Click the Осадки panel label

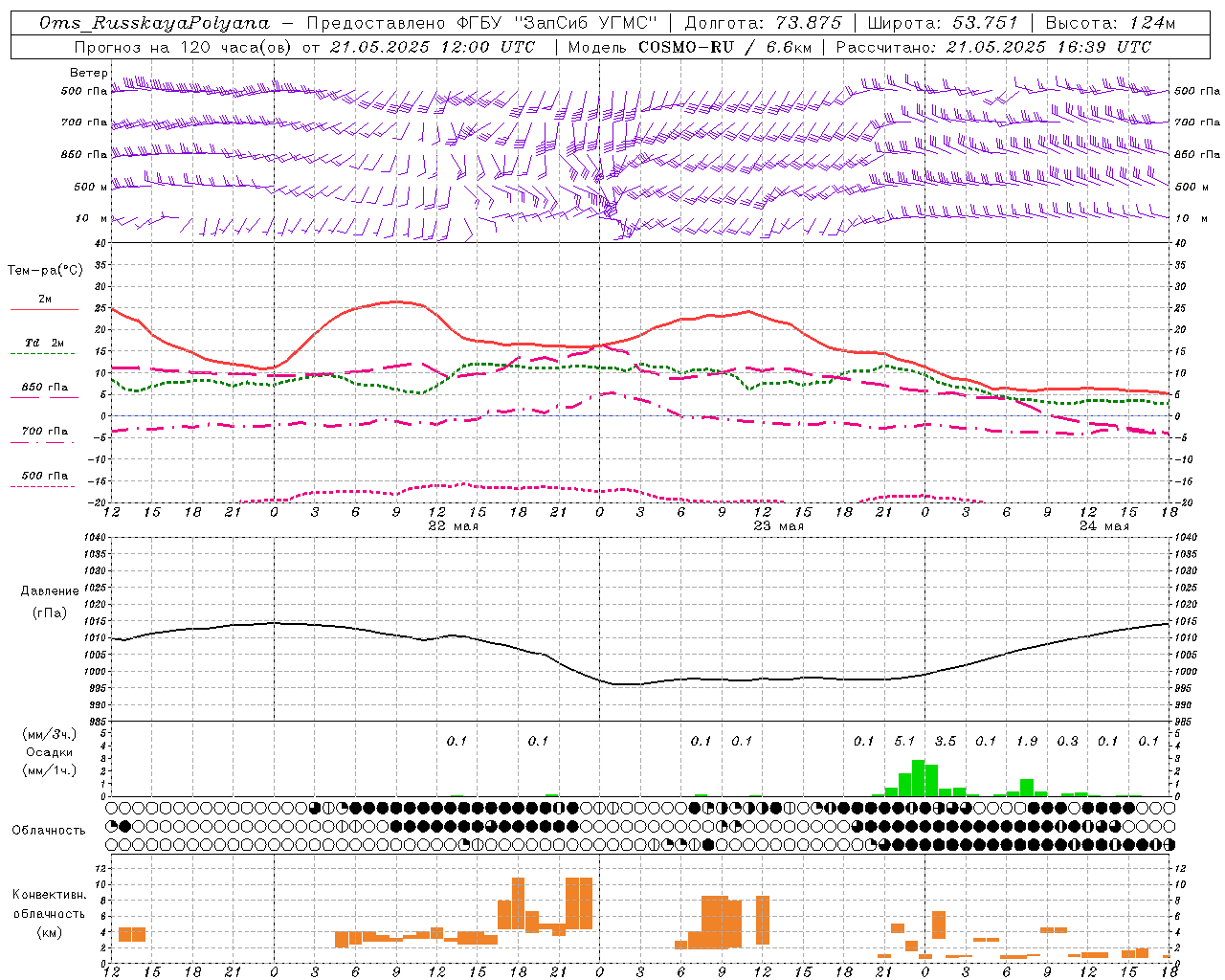click(x=50, y=752)
